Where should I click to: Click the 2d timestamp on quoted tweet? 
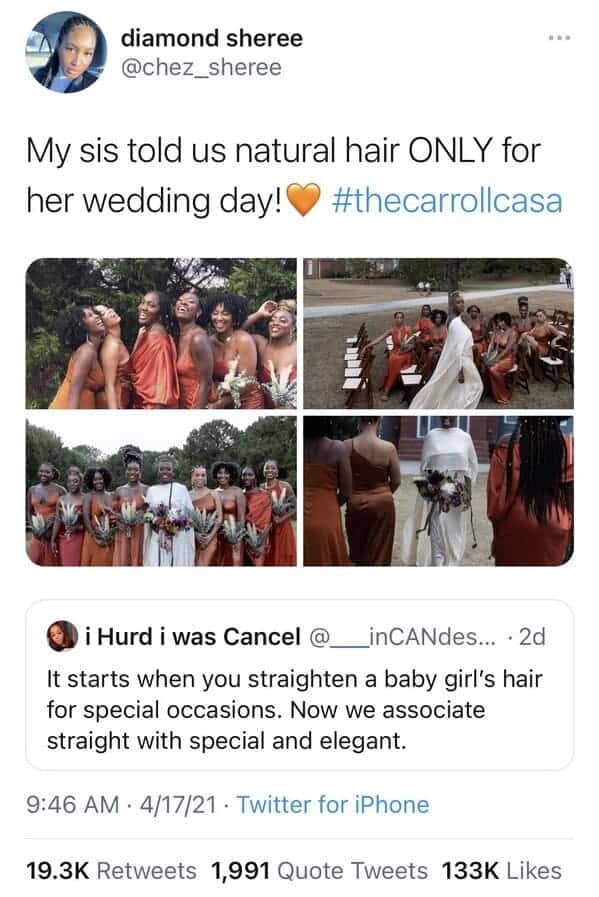pos(532,637)
